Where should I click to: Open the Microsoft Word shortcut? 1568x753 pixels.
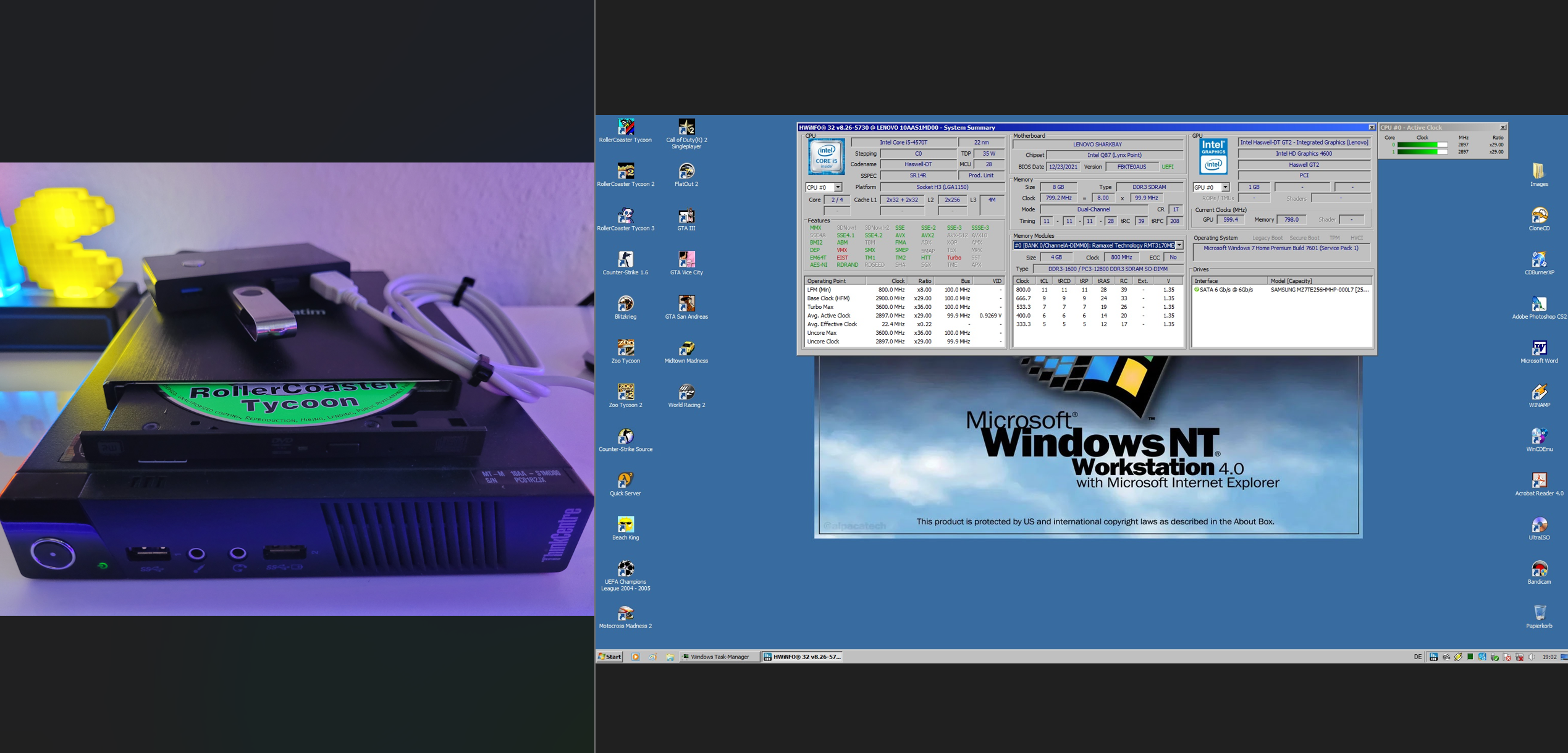[1539, 351]
